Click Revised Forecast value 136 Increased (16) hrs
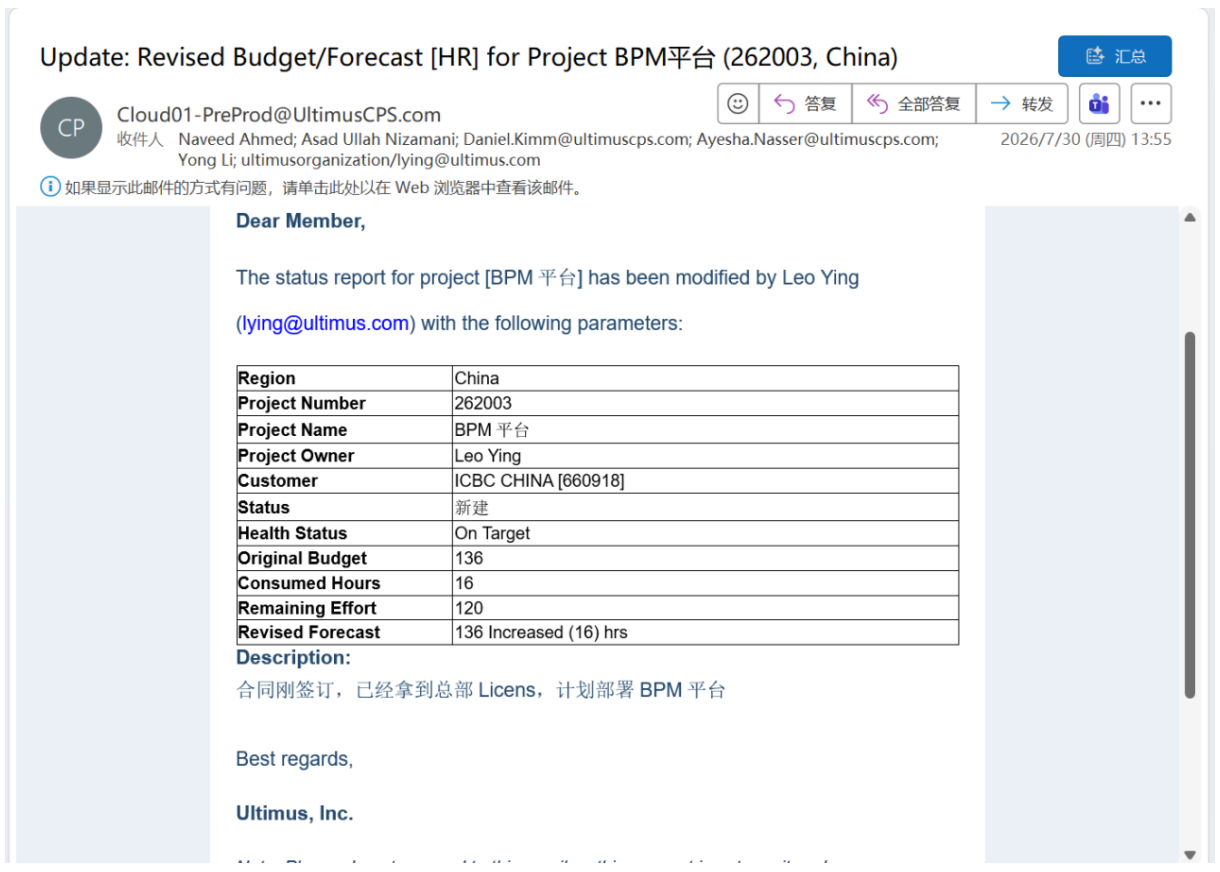 705,632
